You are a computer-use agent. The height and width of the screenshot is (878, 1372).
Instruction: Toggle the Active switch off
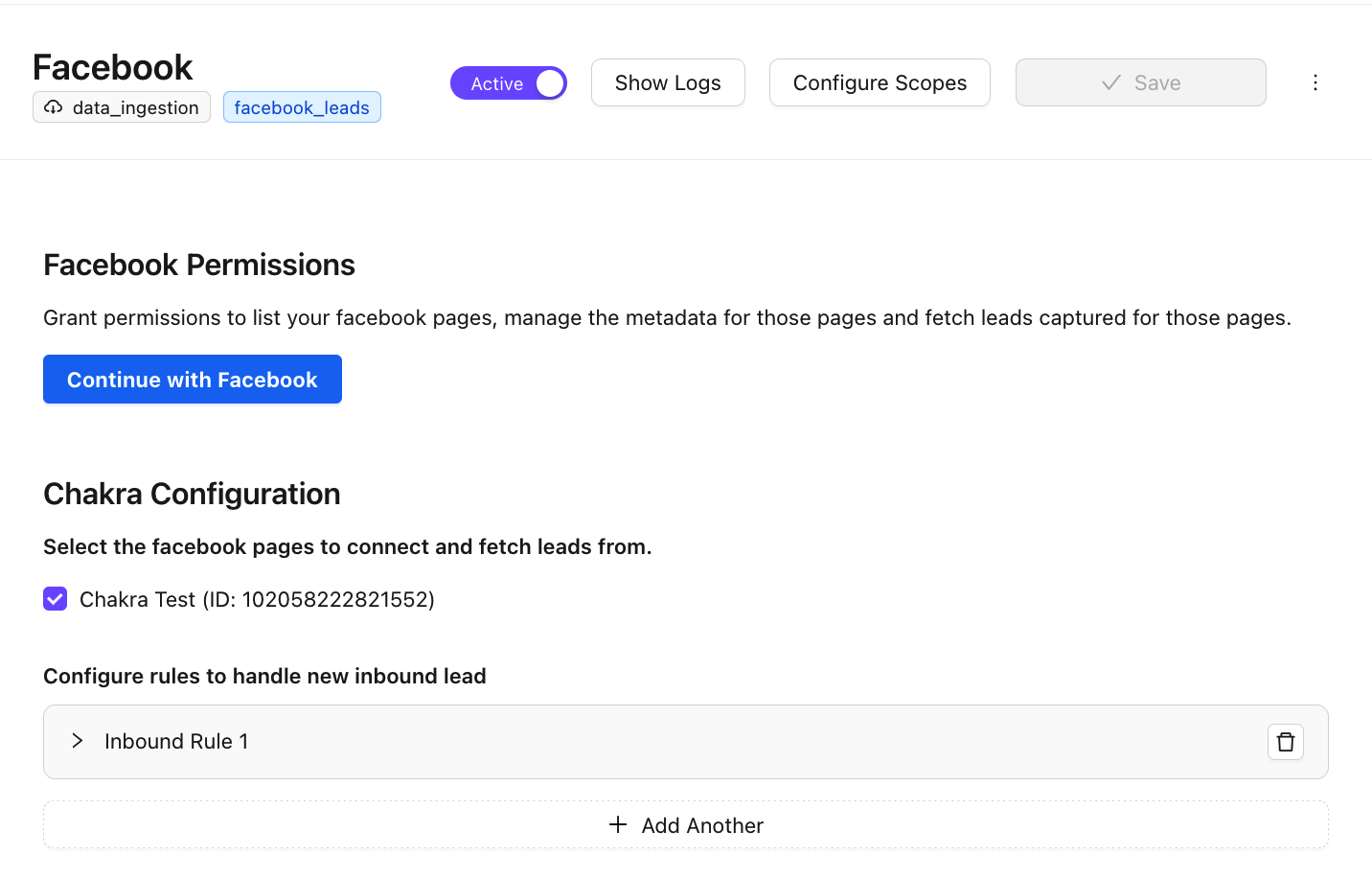509,83
